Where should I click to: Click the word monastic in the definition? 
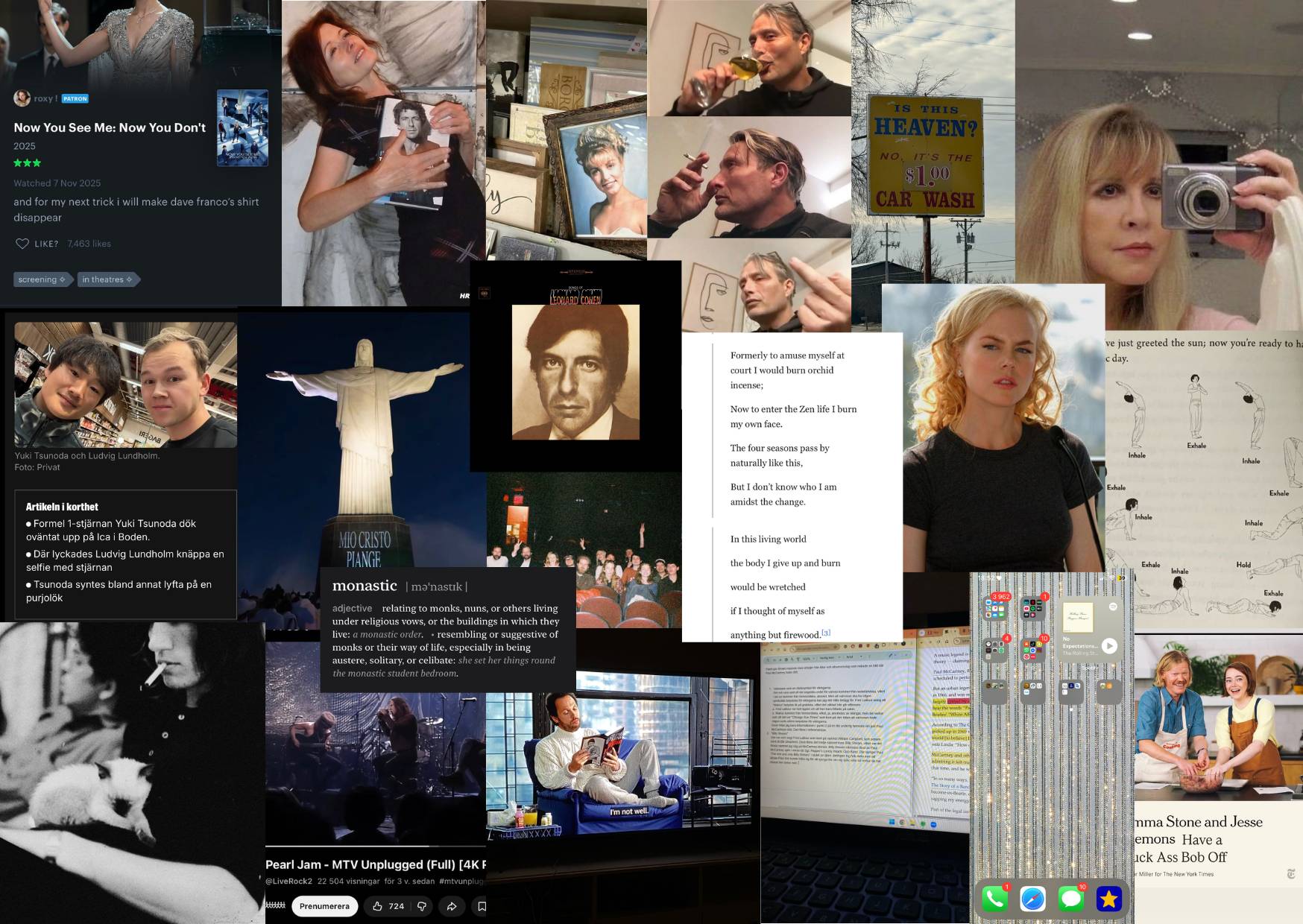point(365,586)
